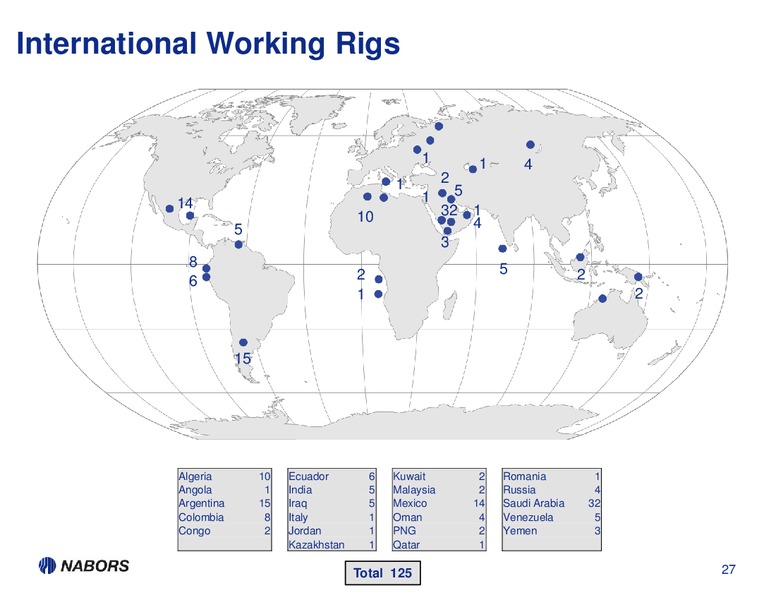Viewport: 776px width, 600px height.
Task: Select the "Total 125" box
Action: [383, 573]
